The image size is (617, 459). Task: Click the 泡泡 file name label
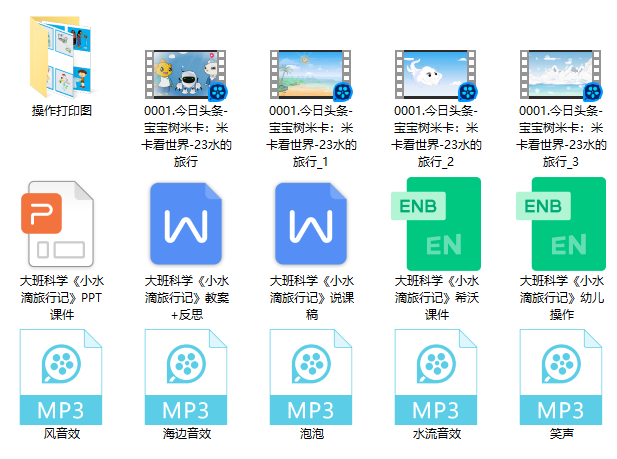pyautogui.click(x=312, y=434)
